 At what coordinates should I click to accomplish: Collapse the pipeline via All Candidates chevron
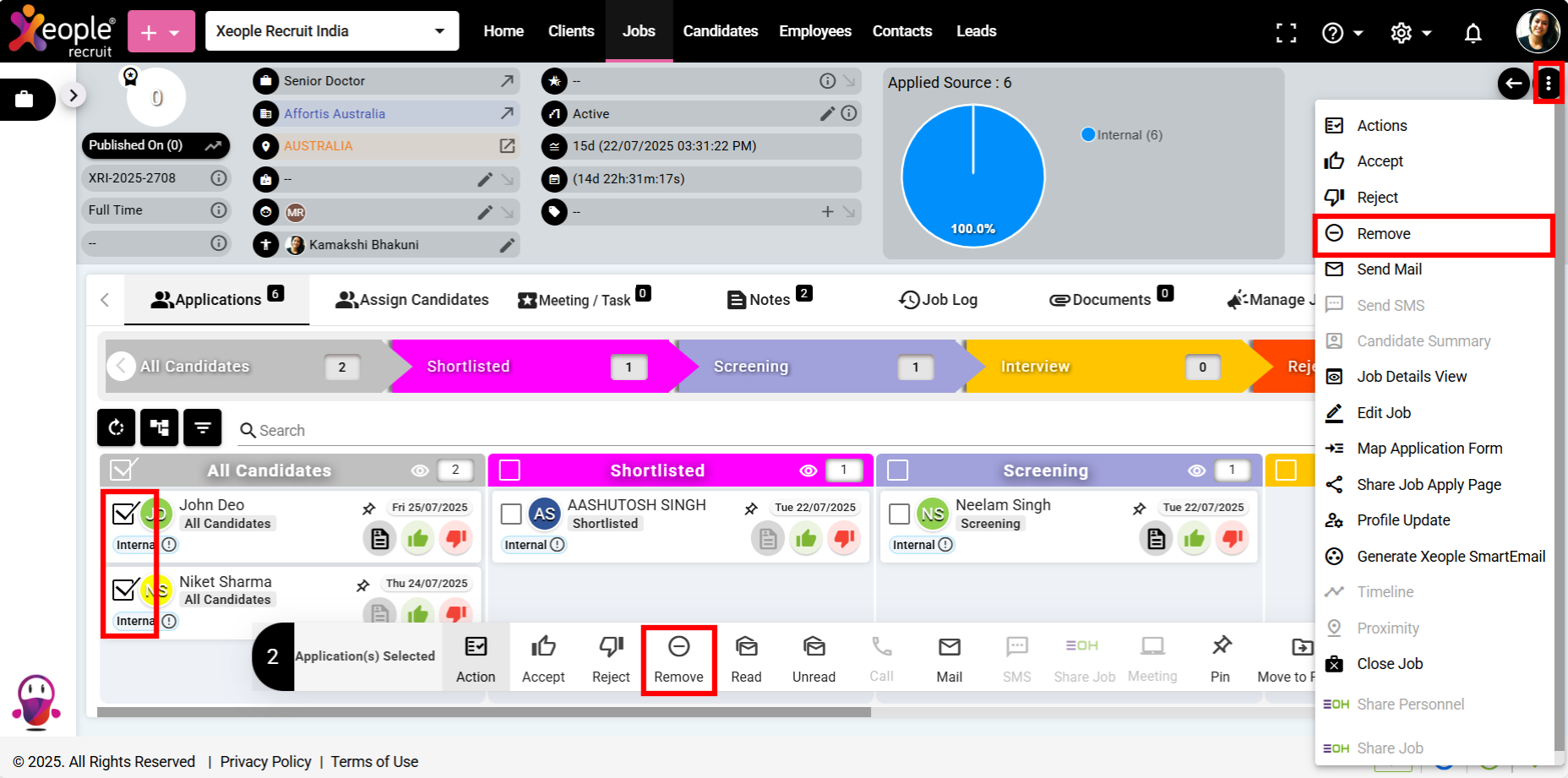coord(121,366)
